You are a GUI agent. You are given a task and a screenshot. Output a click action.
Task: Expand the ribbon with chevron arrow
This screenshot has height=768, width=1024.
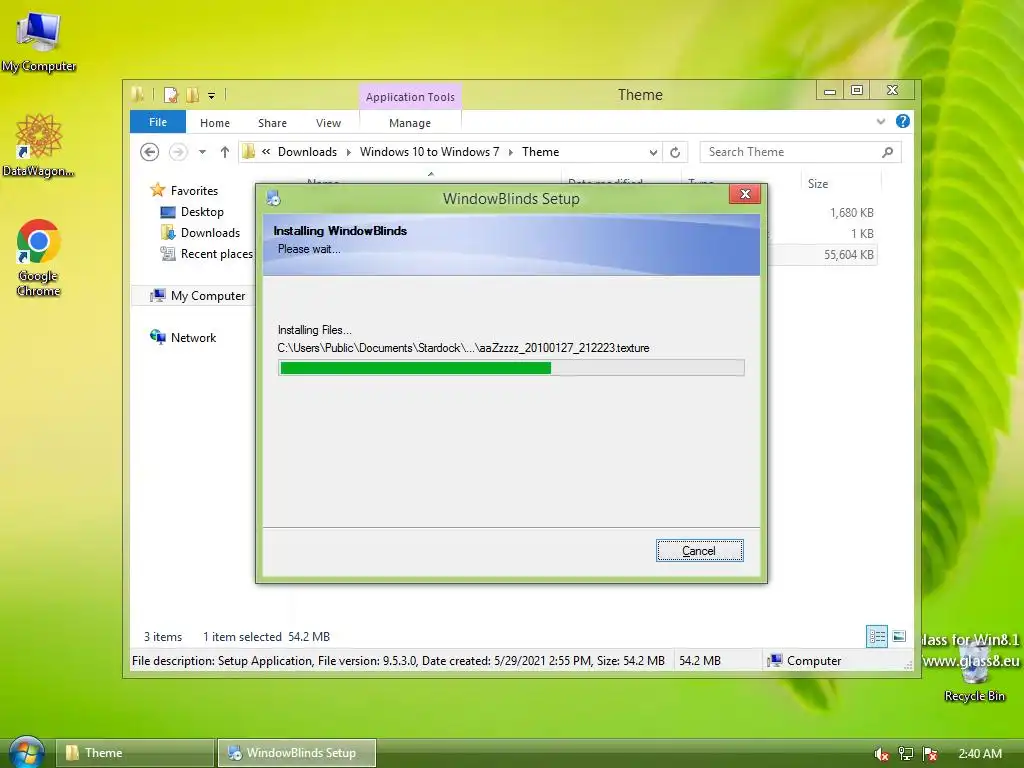(x=881, y=121)
